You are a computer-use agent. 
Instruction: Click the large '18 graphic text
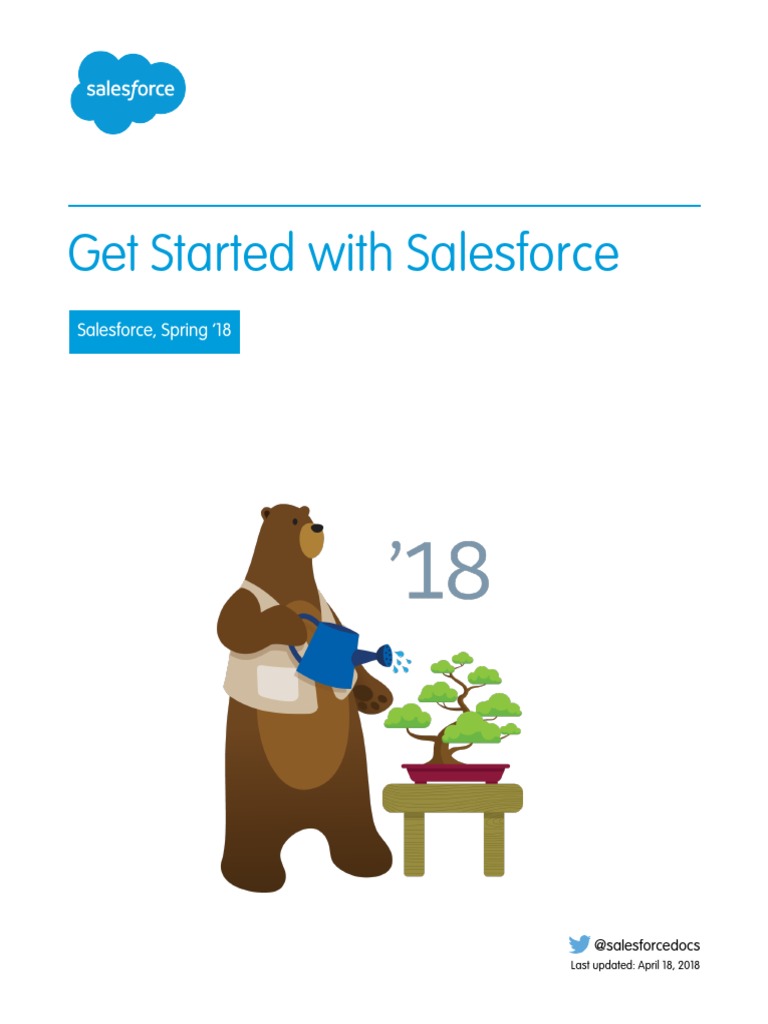click(440, 571)
